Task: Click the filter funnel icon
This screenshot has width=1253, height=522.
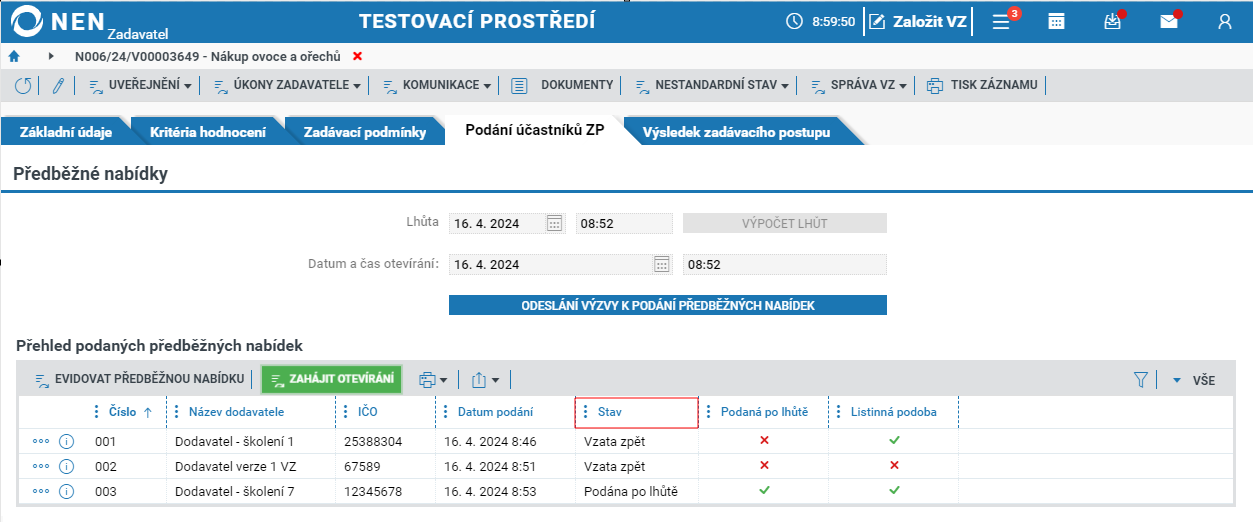Action: point(1141,380)
